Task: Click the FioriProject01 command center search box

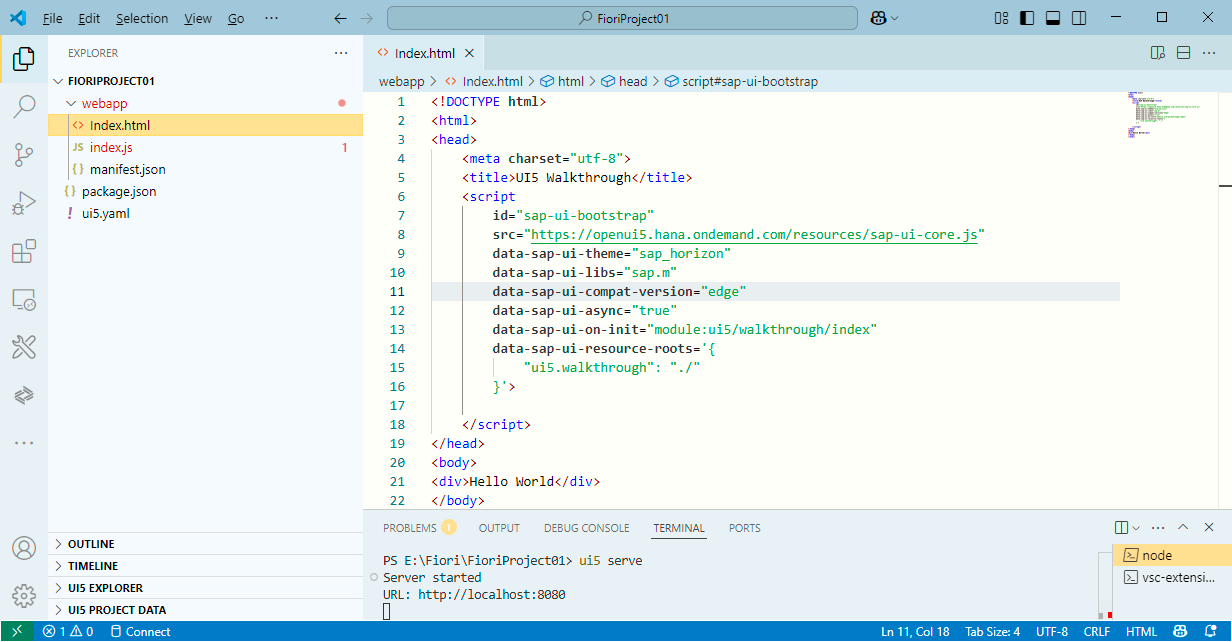Action: click(x=622, y=18)
